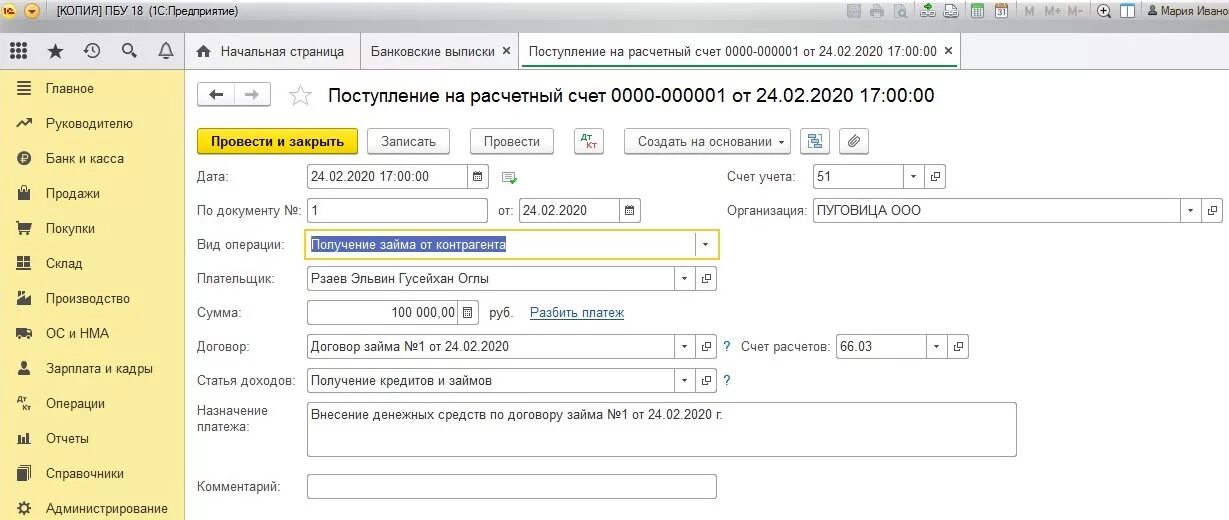
Task: Click Провести и закрыть button
Action: (x=277, y=141)
